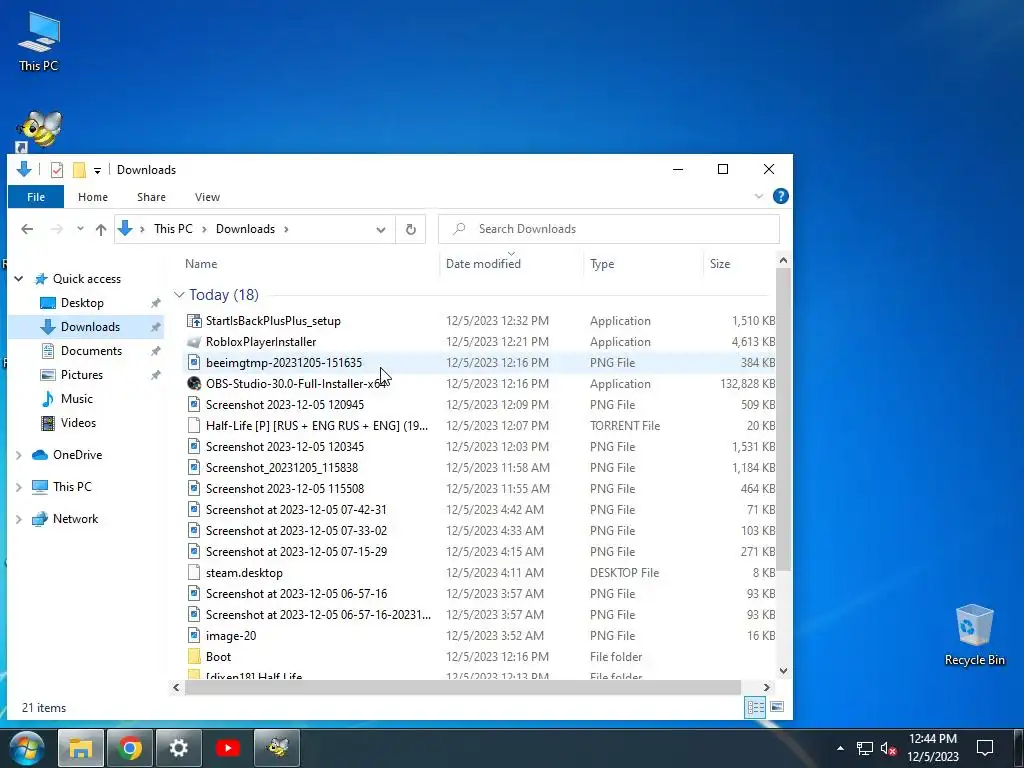Select Network in navigation pane
The height and width of the screenshot is (768, 1024).
coord(75,519)
